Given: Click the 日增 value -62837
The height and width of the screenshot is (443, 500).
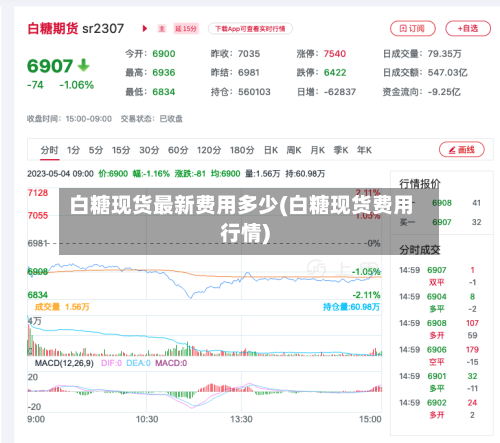Looking at the screenshot, I should 340,92.
